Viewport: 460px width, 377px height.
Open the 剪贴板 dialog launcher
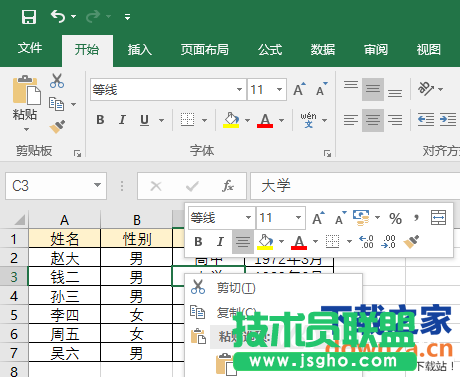(77, 153)
